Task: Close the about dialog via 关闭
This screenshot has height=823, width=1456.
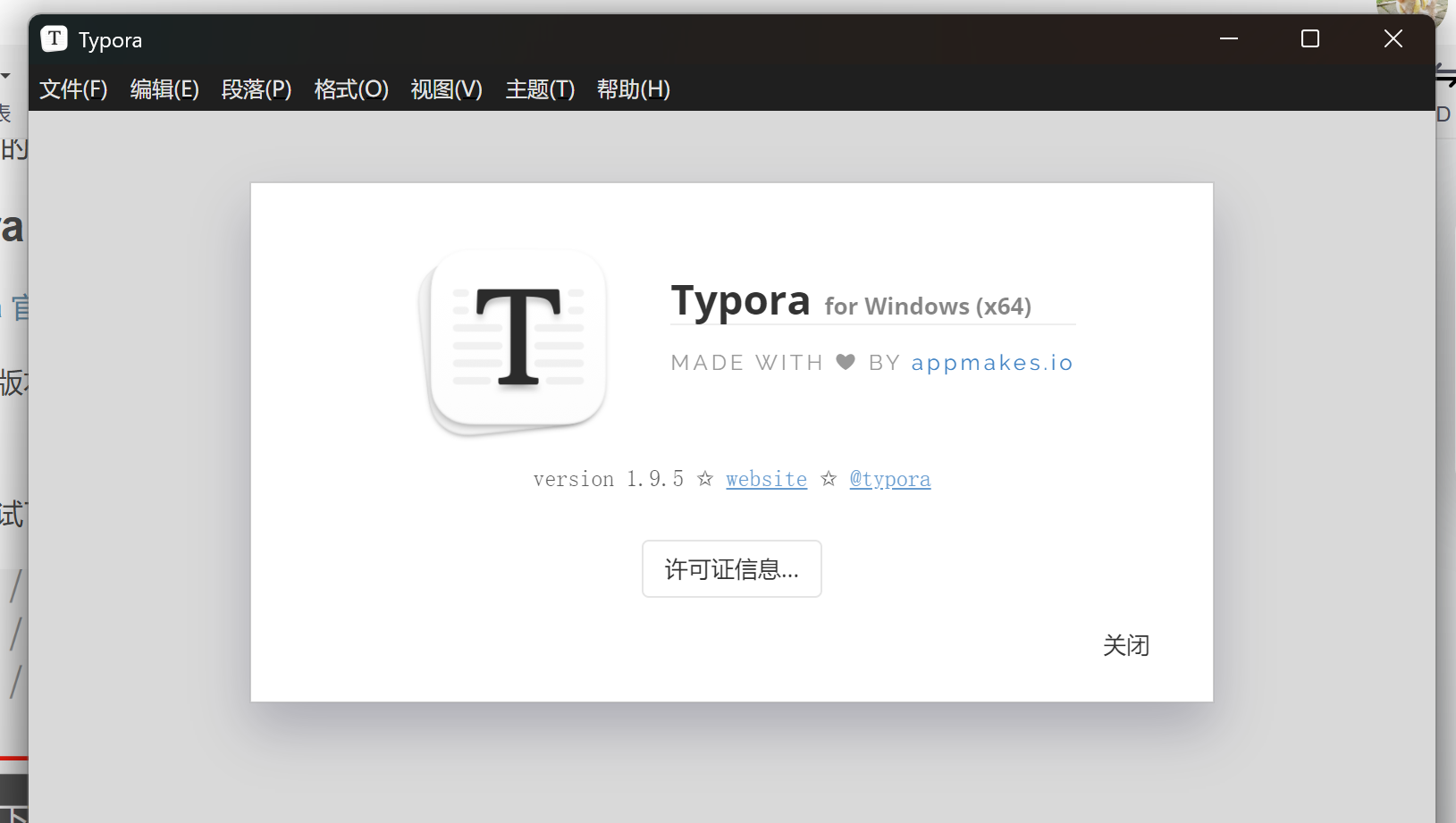Action: tap(1126, 645)
